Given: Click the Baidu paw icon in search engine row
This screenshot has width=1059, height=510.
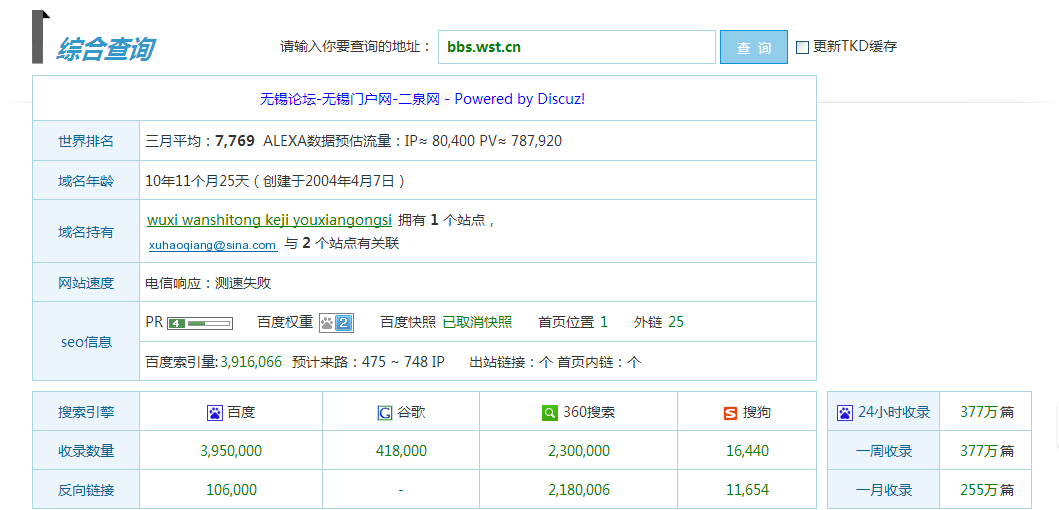Looking at the screenshot, I should tap(215, 412).
